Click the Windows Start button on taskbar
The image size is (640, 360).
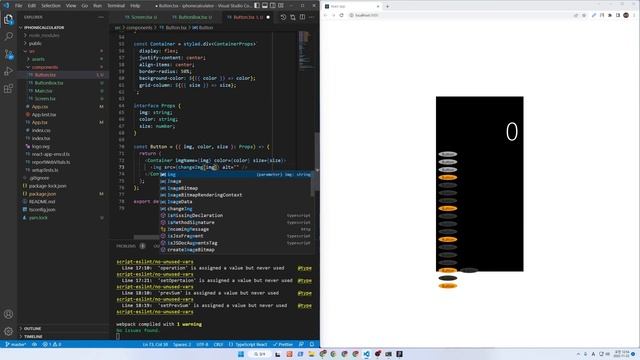point(241,354)
